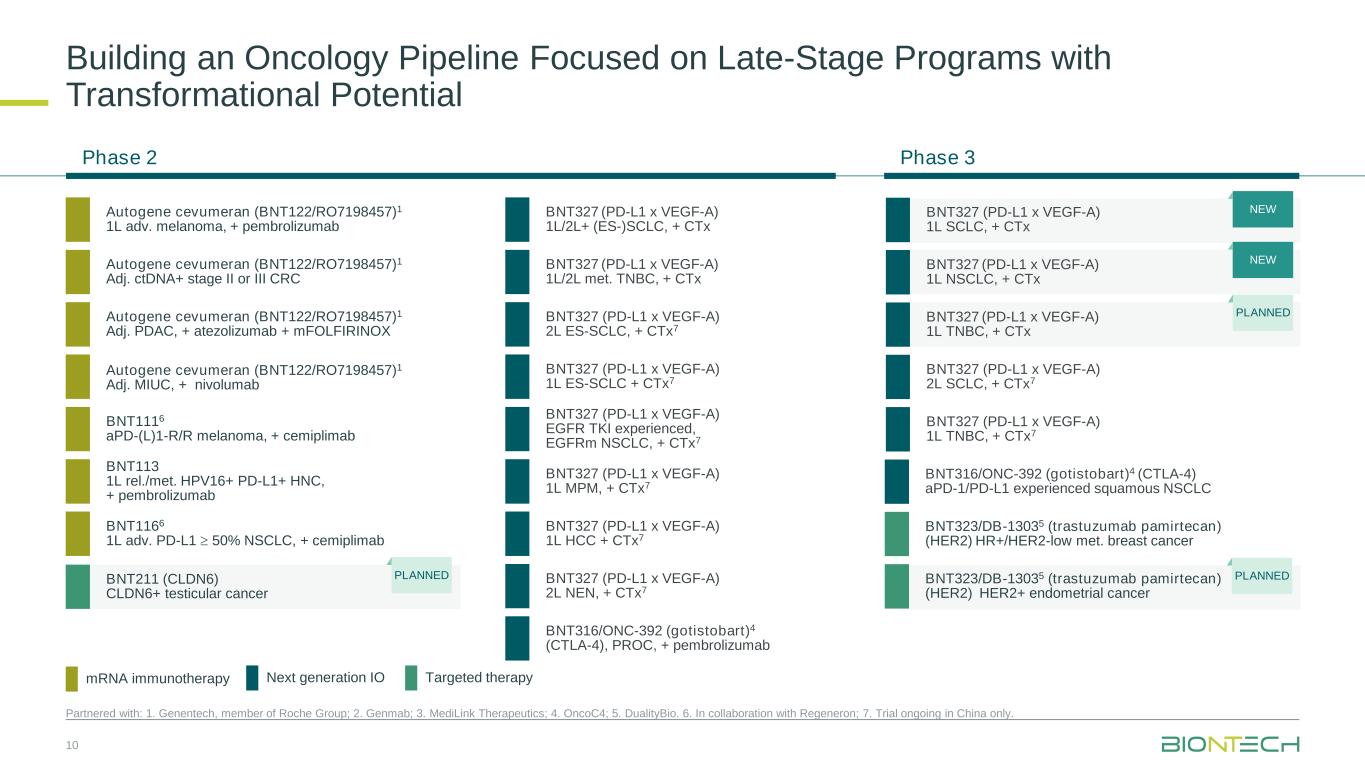Click the BNT116 NSCLC cemiplimab entry
Viewport: 1365px width, 768px height.
tap(244, 533)
